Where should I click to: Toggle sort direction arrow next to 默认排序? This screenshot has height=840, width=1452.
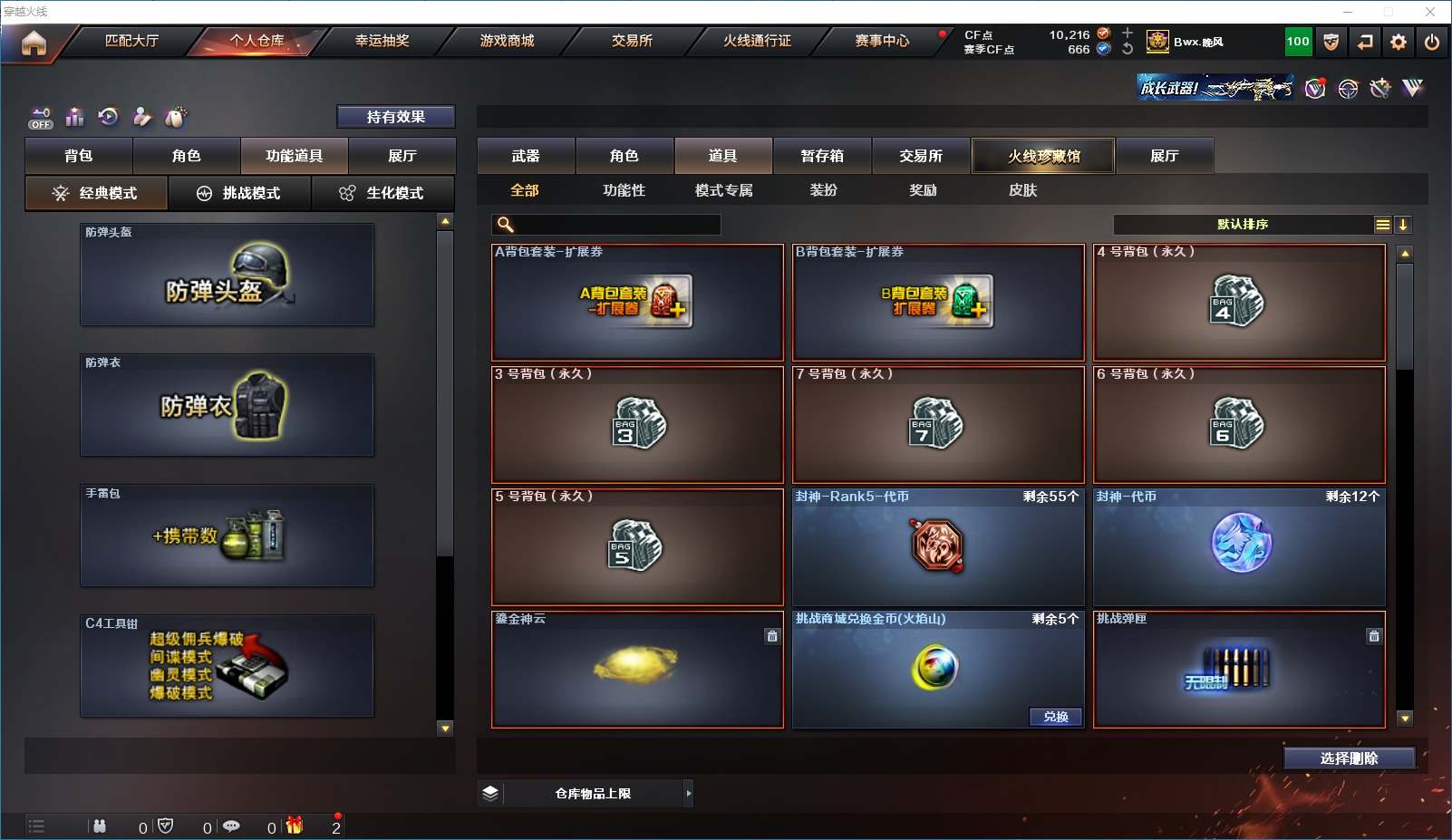[x=1403, y=225]
